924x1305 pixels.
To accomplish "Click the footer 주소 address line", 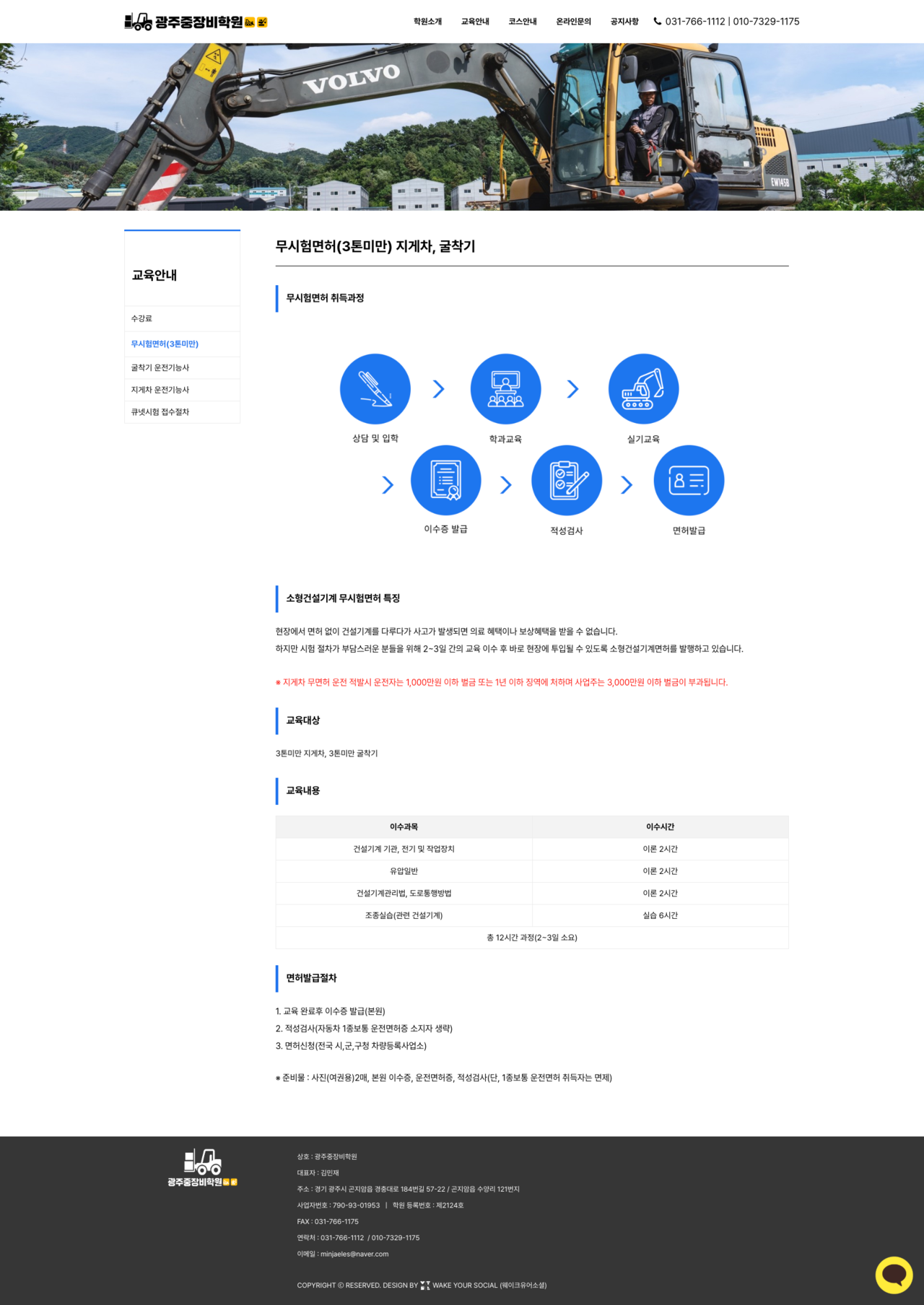I will 409,1190.
